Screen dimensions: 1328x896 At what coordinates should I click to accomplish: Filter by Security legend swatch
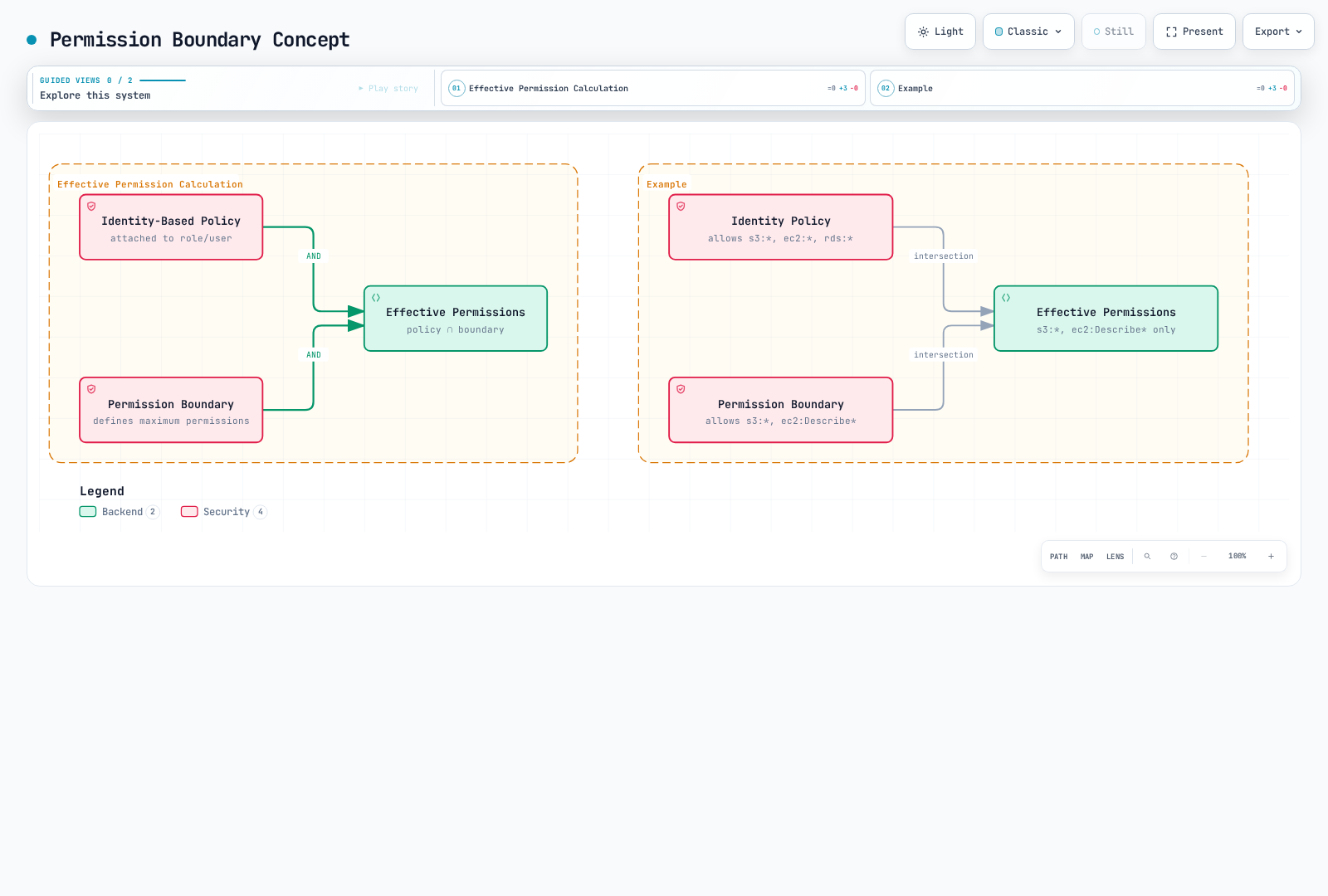[189, 512]
